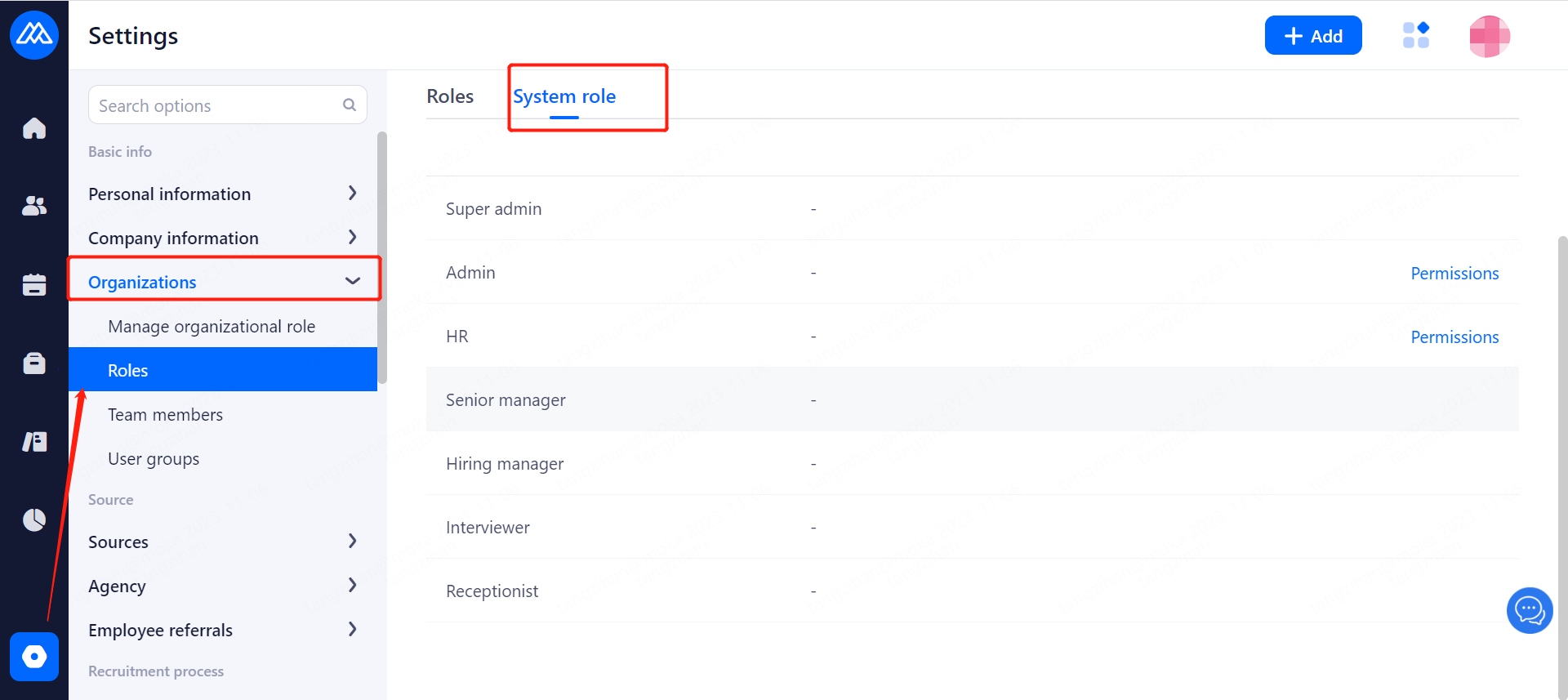Expand Company information section

[x=352, y=238]
